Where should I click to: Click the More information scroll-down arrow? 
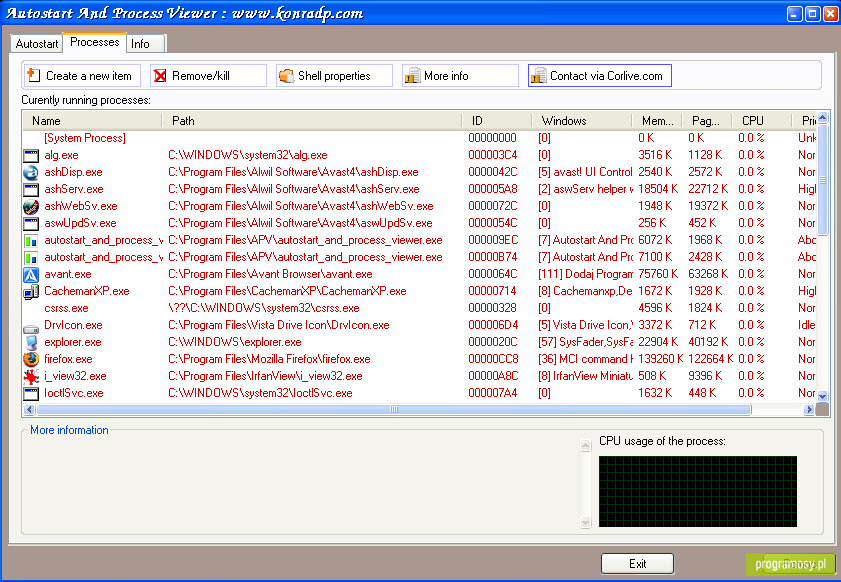pos(585,522)
